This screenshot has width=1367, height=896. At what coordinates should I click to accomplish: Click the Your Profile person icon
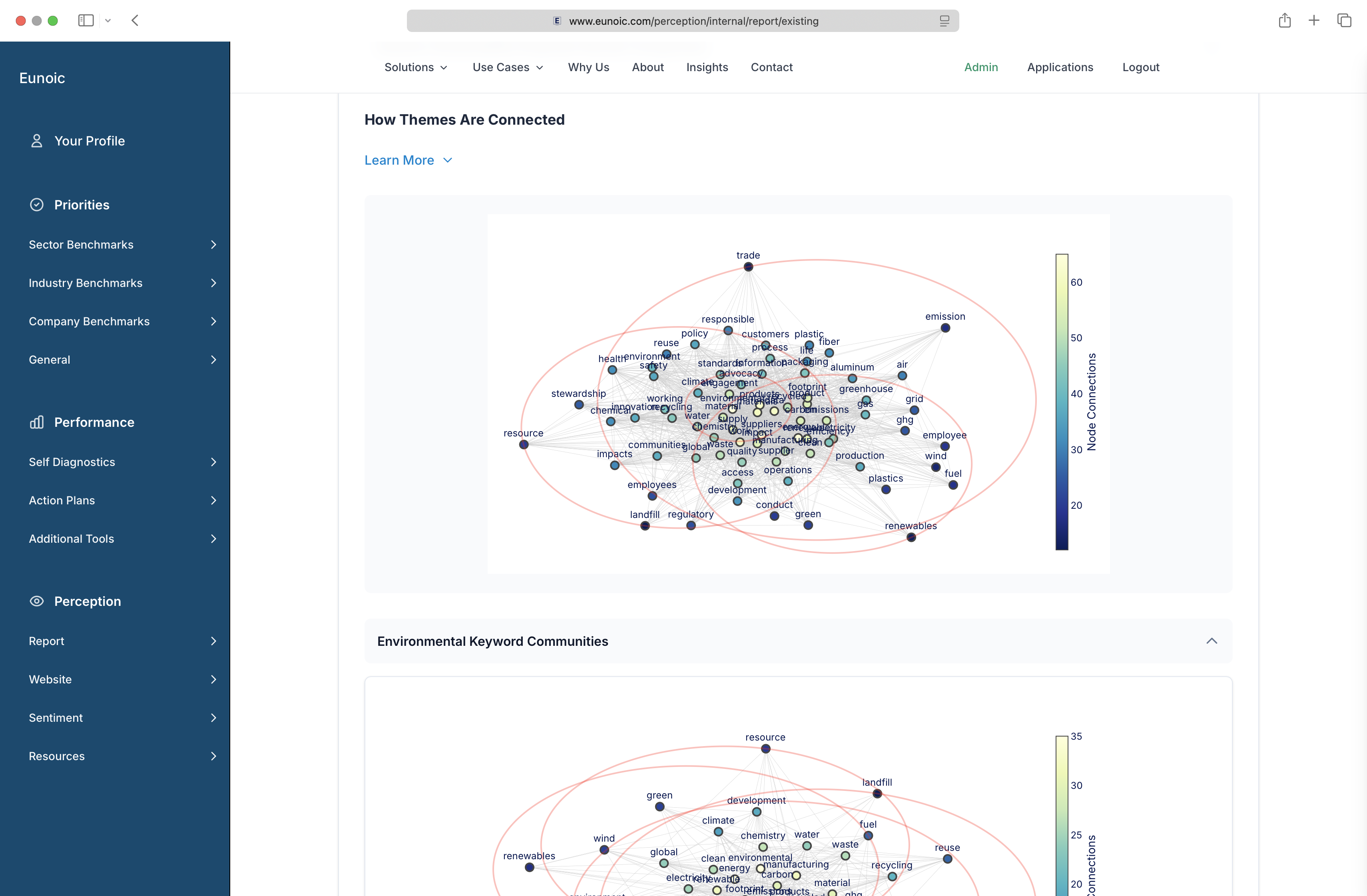pos(37,141)
